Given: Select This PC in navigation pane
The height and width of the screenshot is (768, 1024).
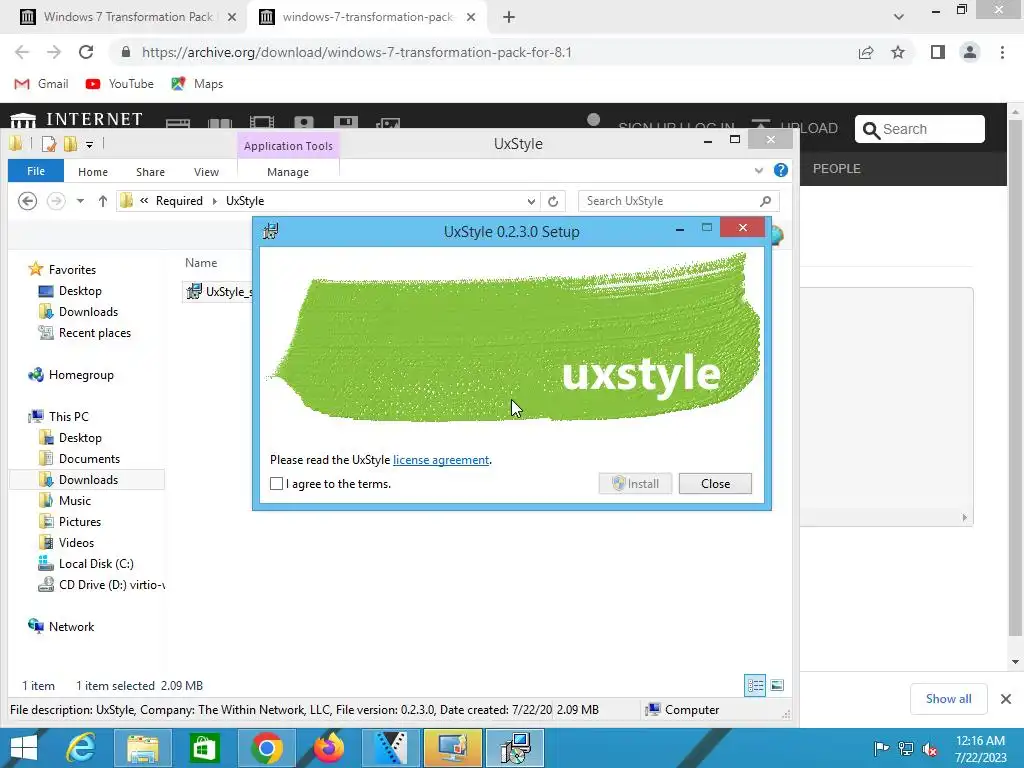Looking at the screenshot, I should pos(68,417).
